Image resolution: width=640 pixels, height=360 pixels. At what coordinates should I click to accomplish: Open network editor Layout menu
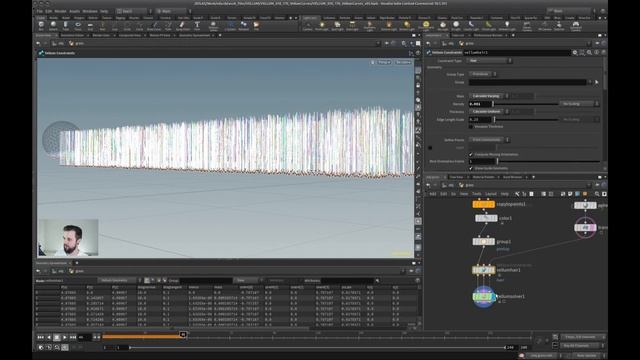[x=491, y=194]
